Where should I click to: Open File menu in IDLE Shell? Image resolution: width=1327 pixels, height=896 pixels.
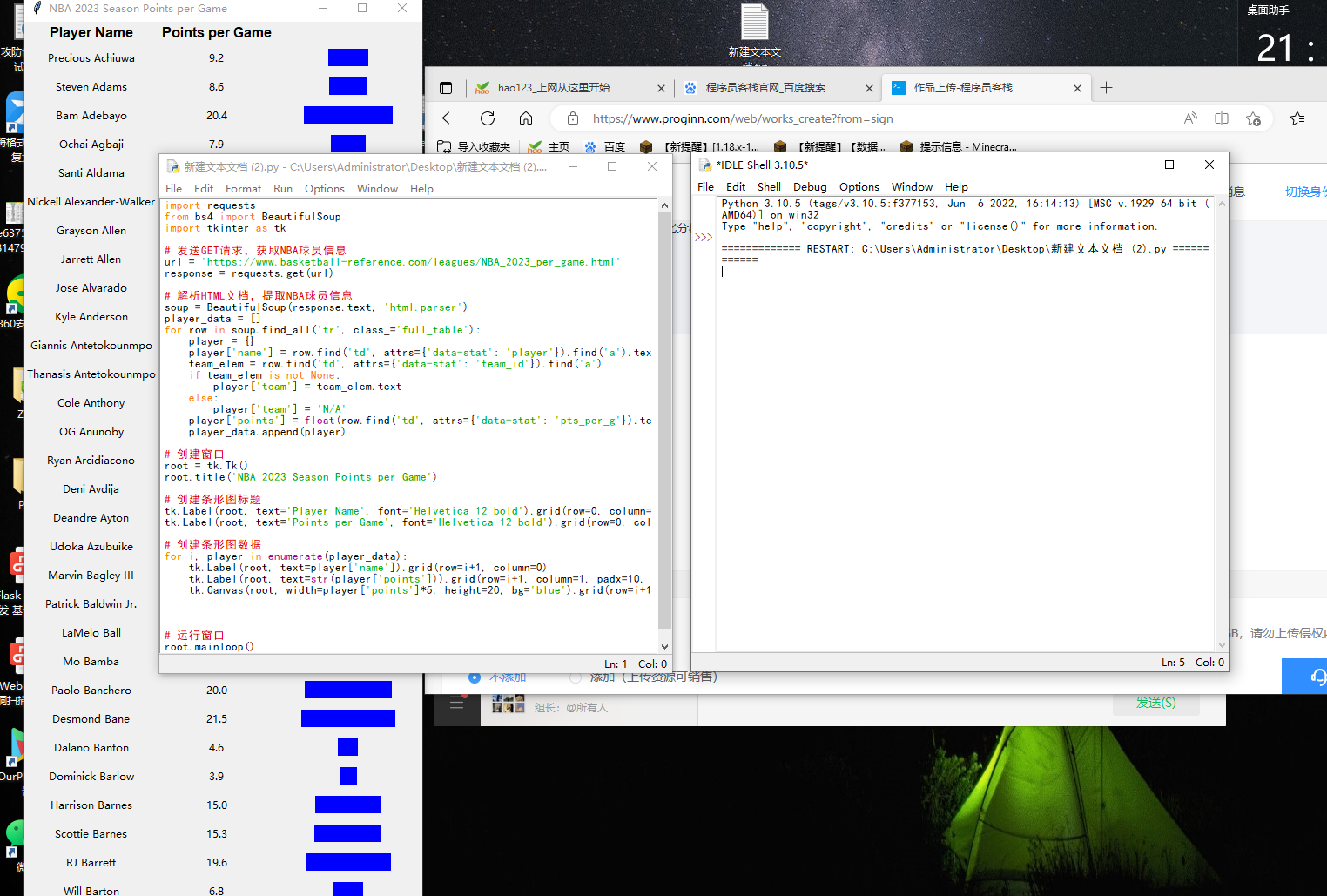[x=705, y=187]
